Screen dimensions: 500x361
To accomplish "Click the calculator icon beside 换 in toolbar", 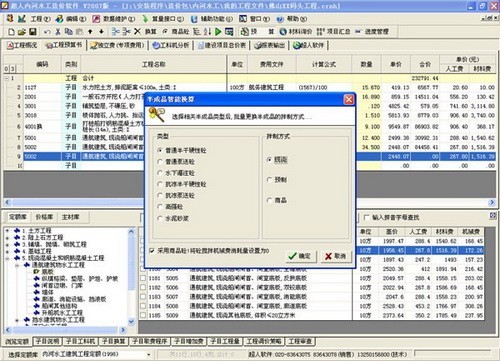I will pyautogui.click(x=245, y=32).
